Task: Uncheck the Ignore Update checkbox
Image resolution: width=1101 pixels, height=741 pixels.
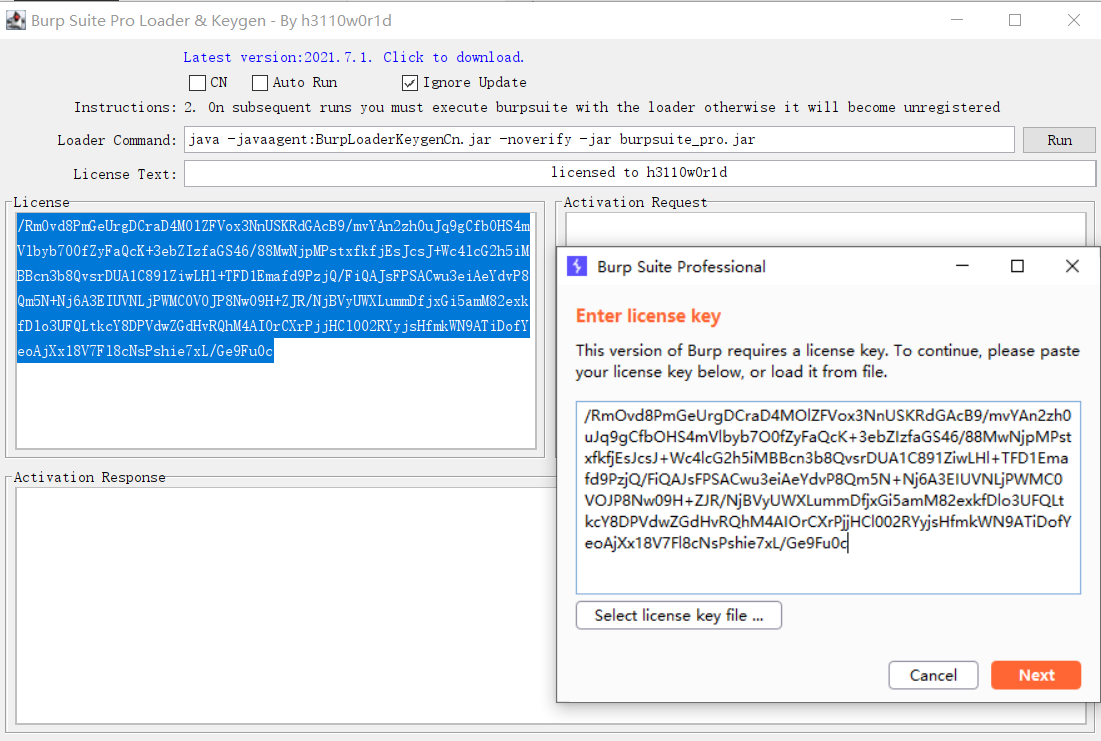Action: (x=410, y=83)
